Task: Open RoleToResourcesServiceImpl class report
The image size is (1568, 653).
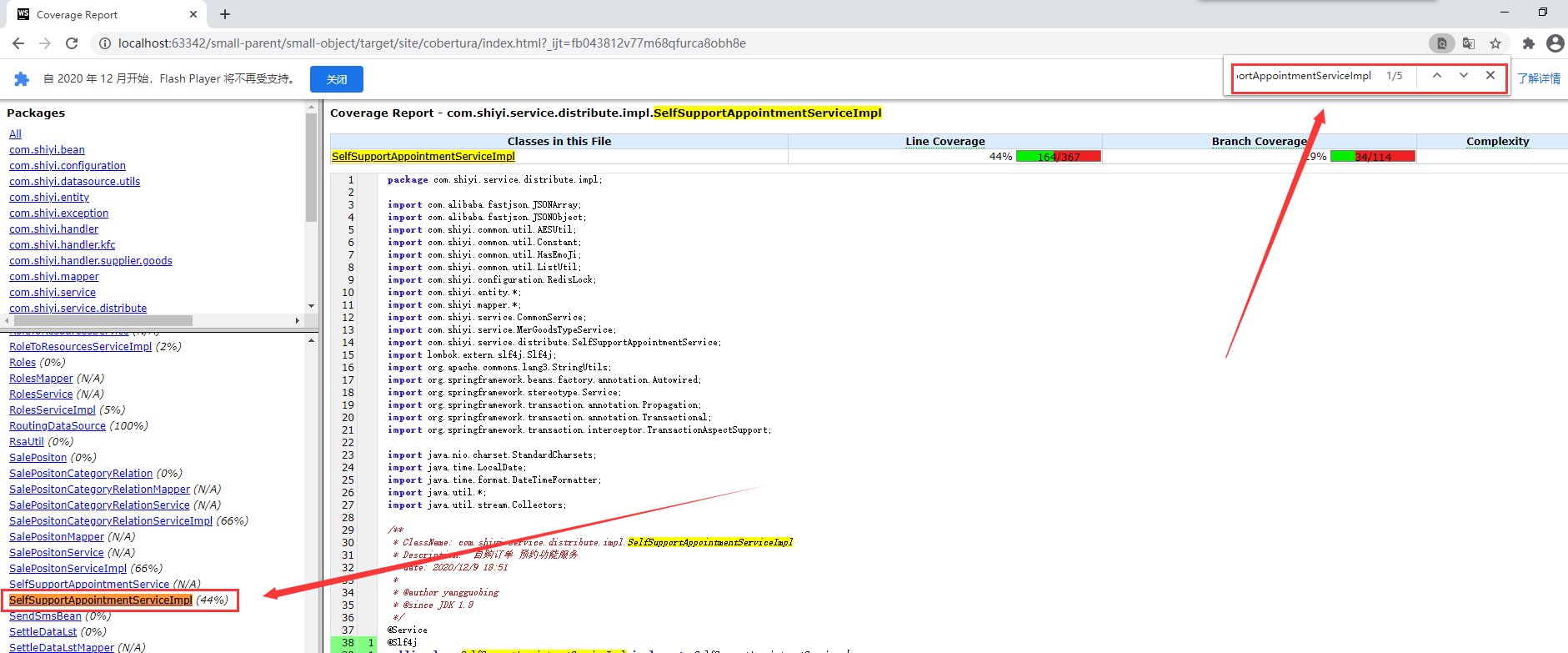Action: tap(80, 347)
